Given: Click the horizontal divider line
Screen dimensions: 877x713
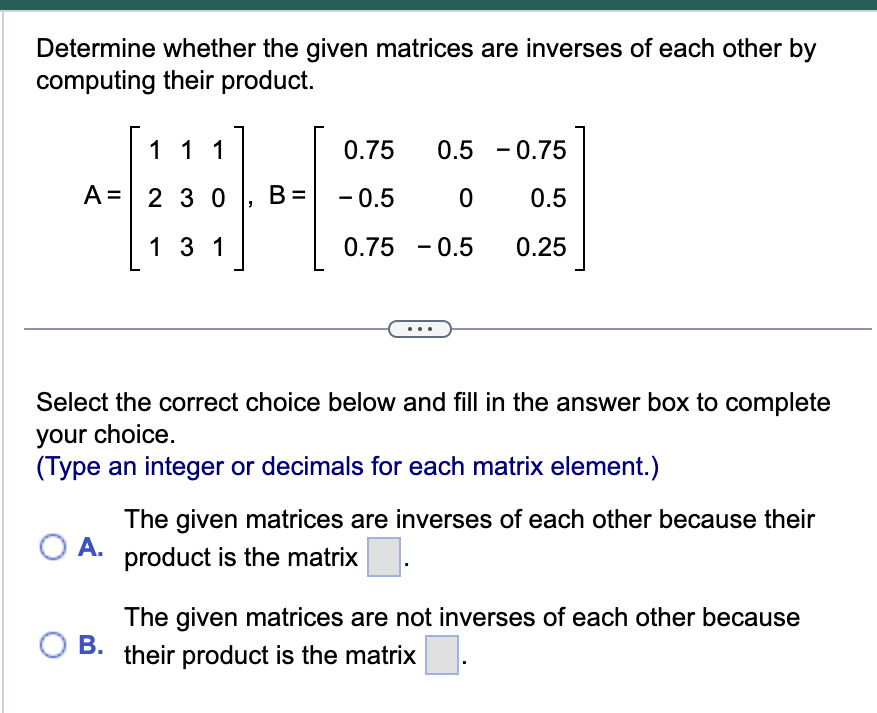Looking at the screenshot, I should (x=200, y=327).
